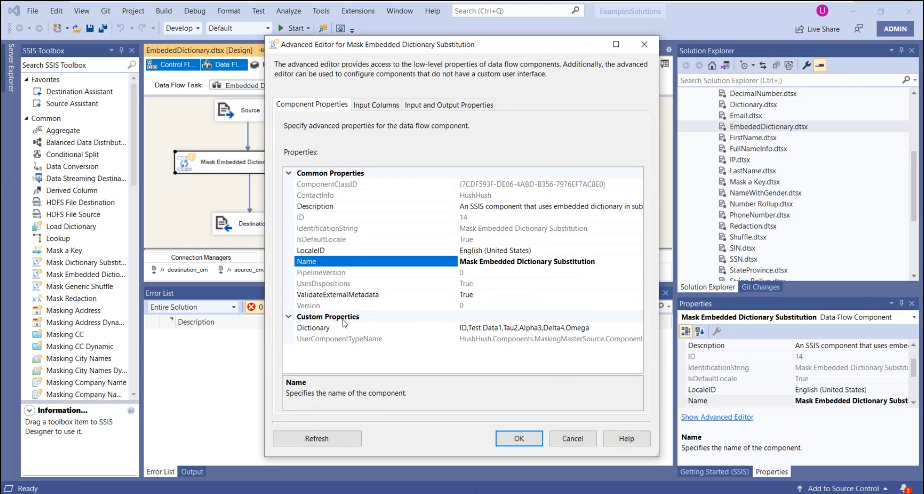924x494 pixels.
Task: Click the ADMIN button at top right
Action: (895, 28)
